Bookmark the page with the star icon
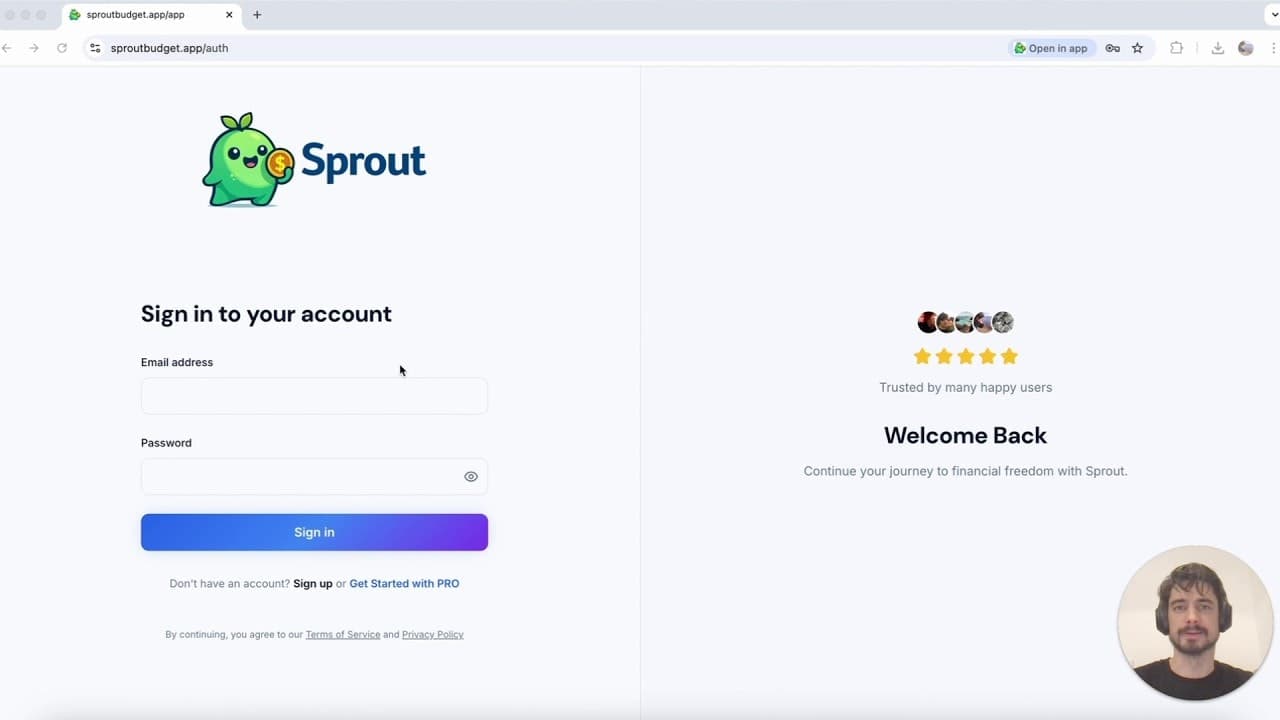 [x=1138, y=47]
